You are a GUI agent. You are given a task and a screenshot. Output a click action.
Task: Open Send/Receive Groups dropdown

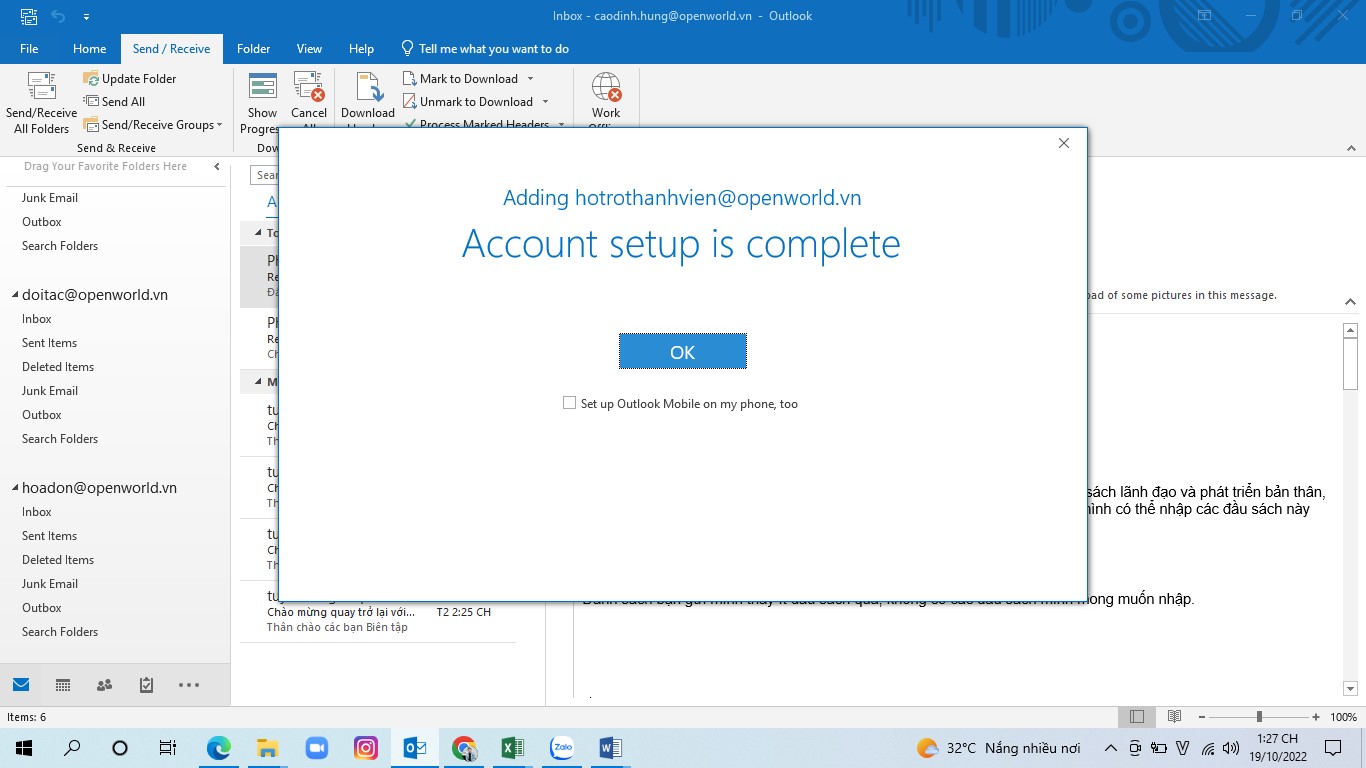coord(153,125)
